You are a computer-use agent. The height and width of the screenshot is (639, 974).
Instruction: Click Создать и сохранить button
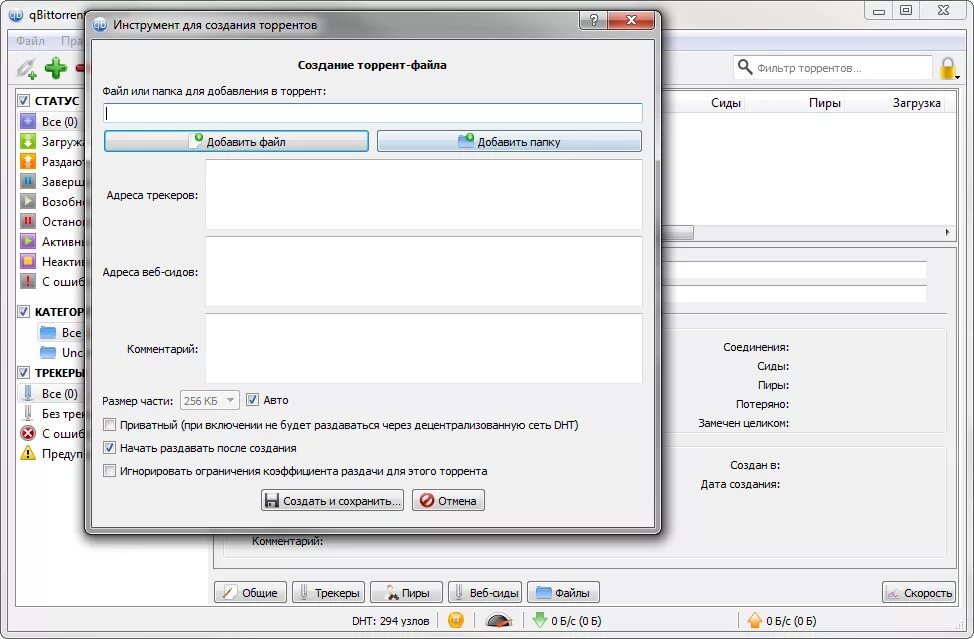(x=332, y=501)
